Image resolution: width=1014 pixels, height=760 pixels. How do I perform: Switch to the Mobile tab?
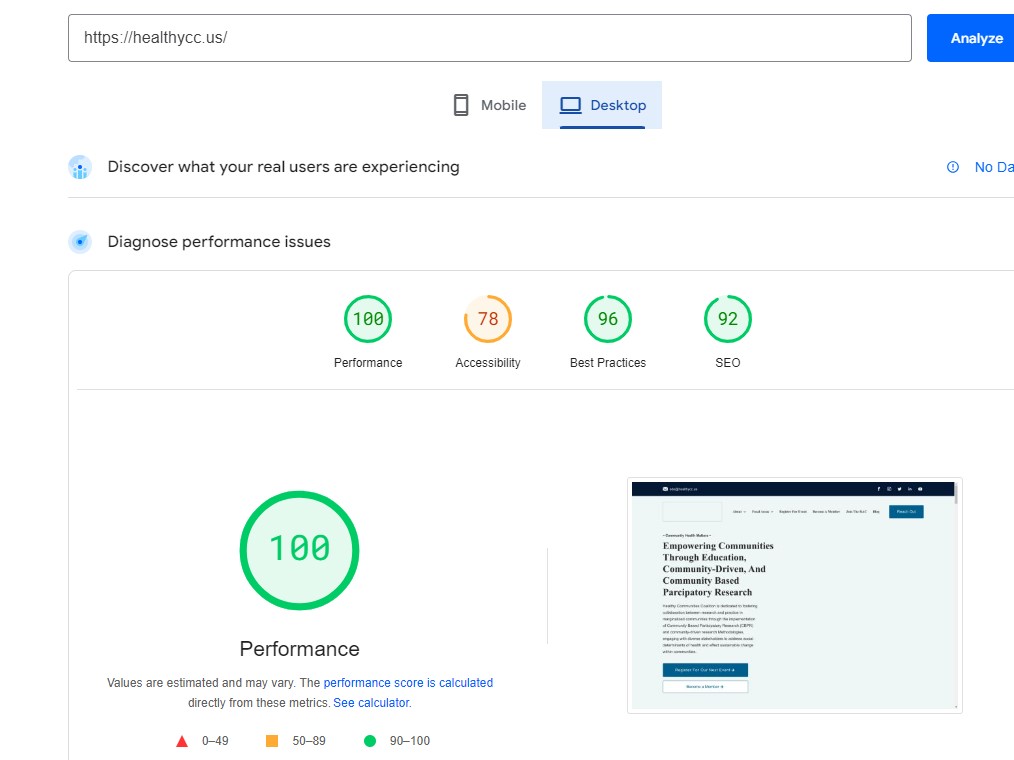click(x=490, y=105)
